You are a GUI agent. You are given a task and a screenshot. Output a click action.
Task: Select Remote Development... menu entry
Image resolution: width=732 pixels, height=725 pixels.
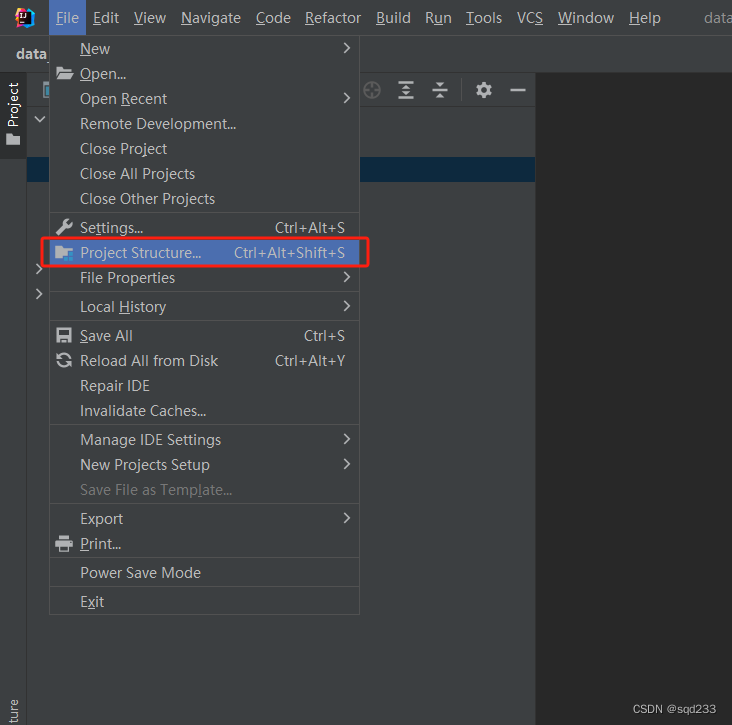pos(204,124)
